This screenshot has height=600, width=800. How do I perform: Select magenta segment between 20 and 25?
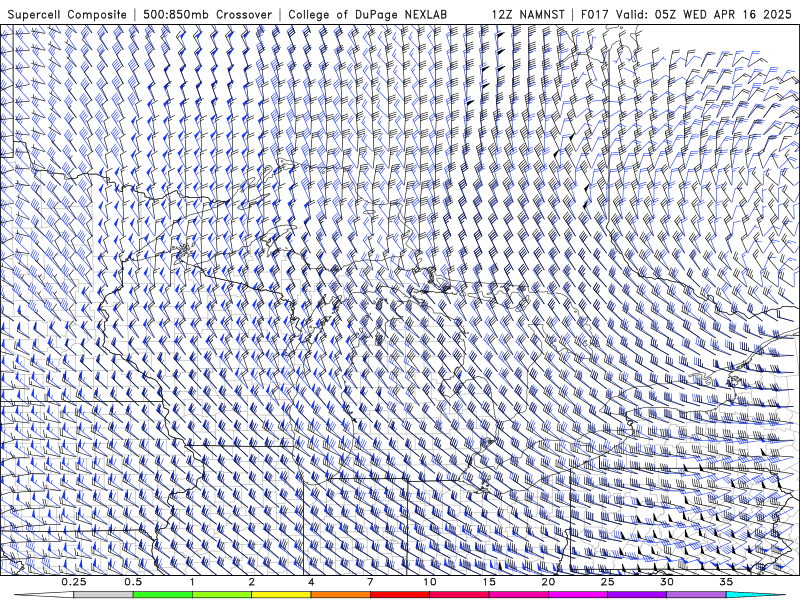578,595
